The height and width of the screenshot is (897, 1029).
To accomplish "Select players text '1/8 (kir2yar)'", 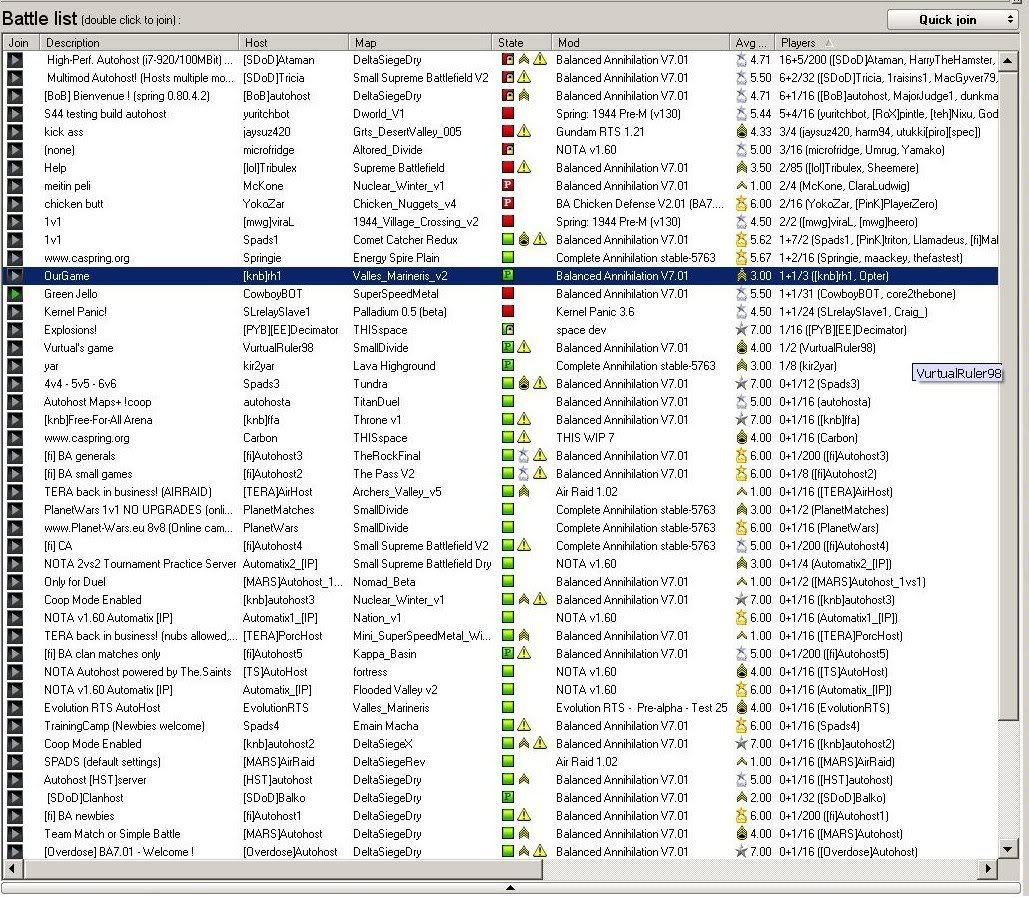I will pos(807,366).
